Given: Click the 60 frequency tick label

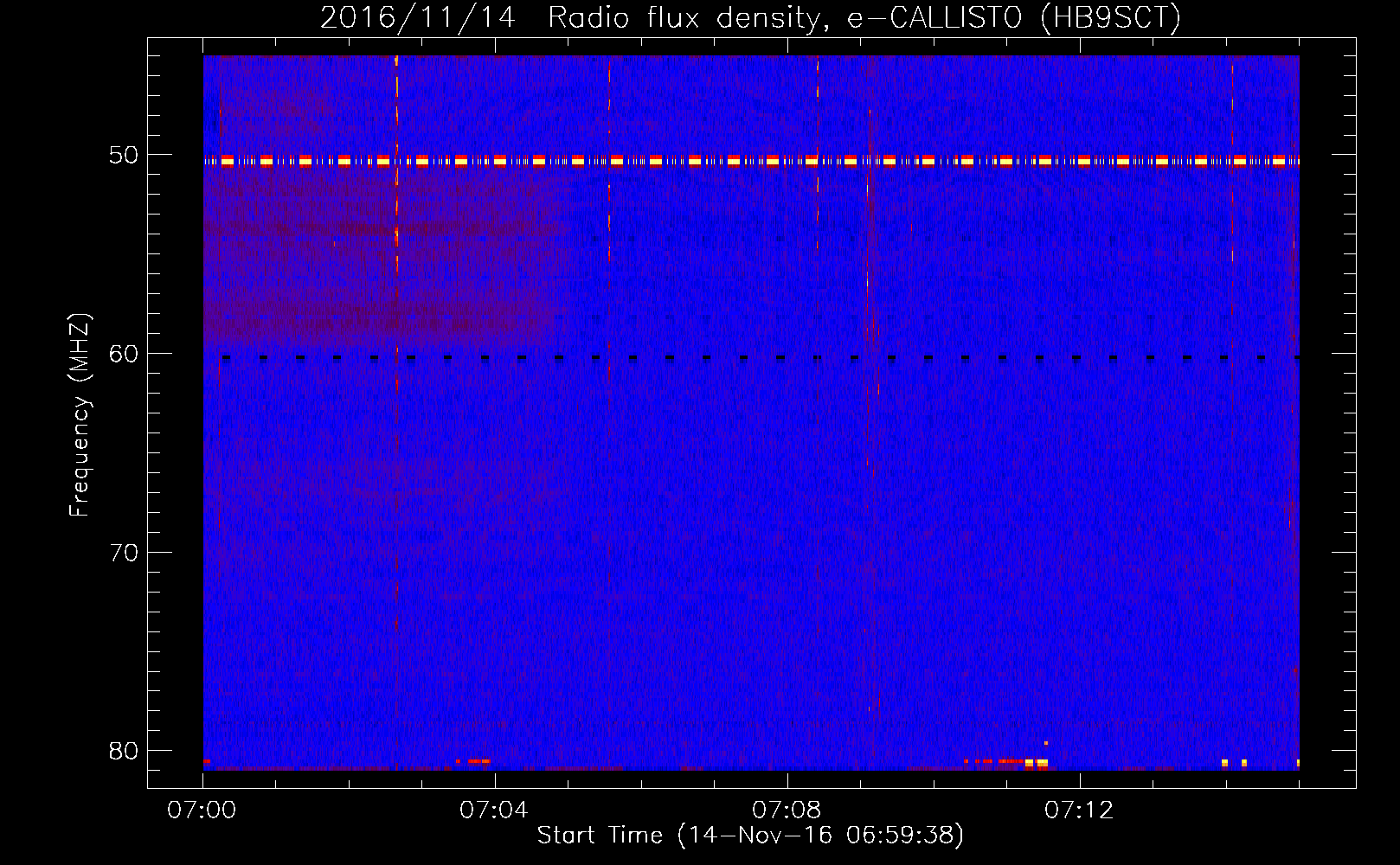Looking at the screenshot, I should (125, 354).
